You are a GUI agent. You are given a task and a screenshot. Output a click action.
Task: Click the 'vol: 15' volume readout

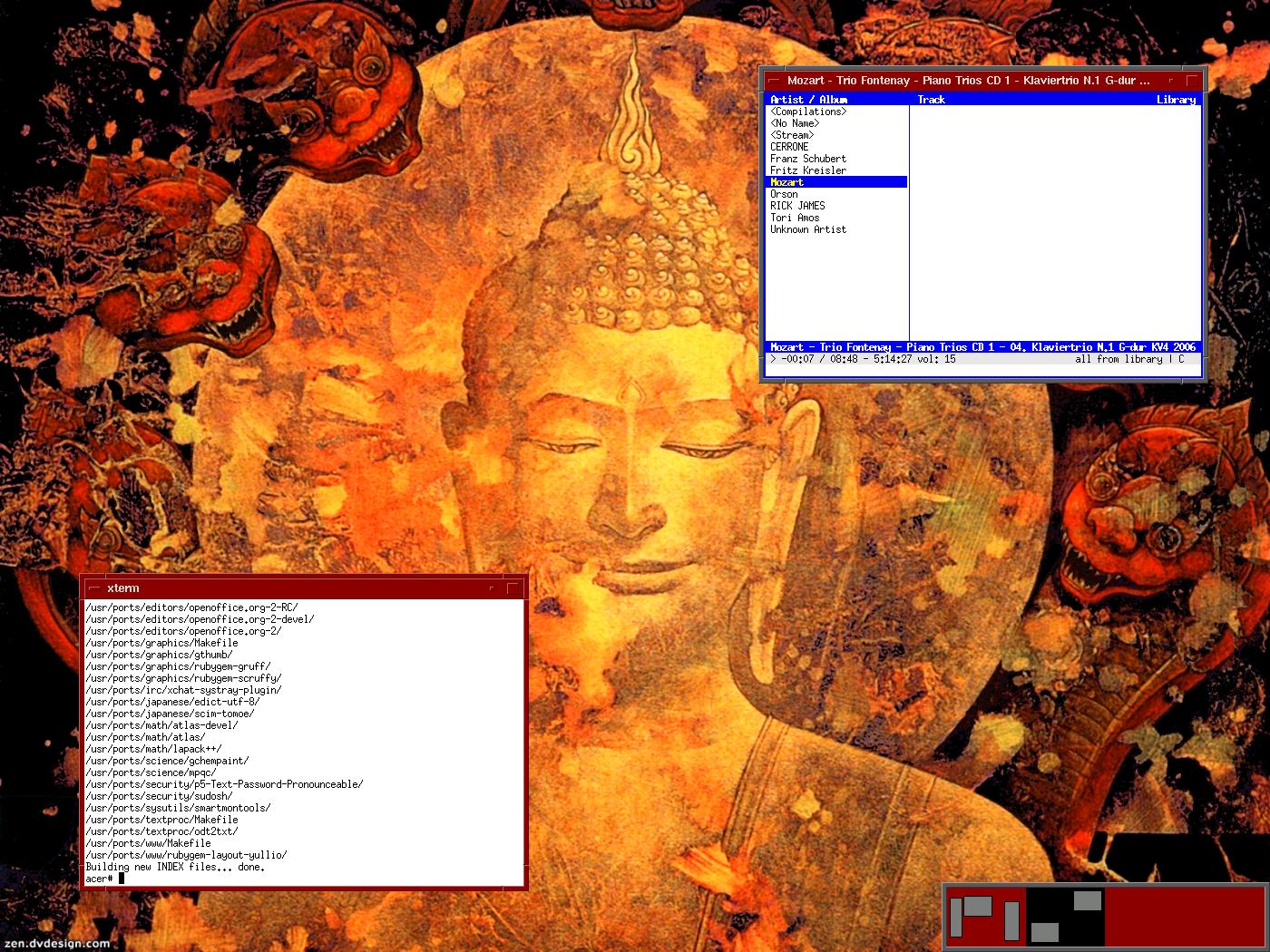(937, 359)
